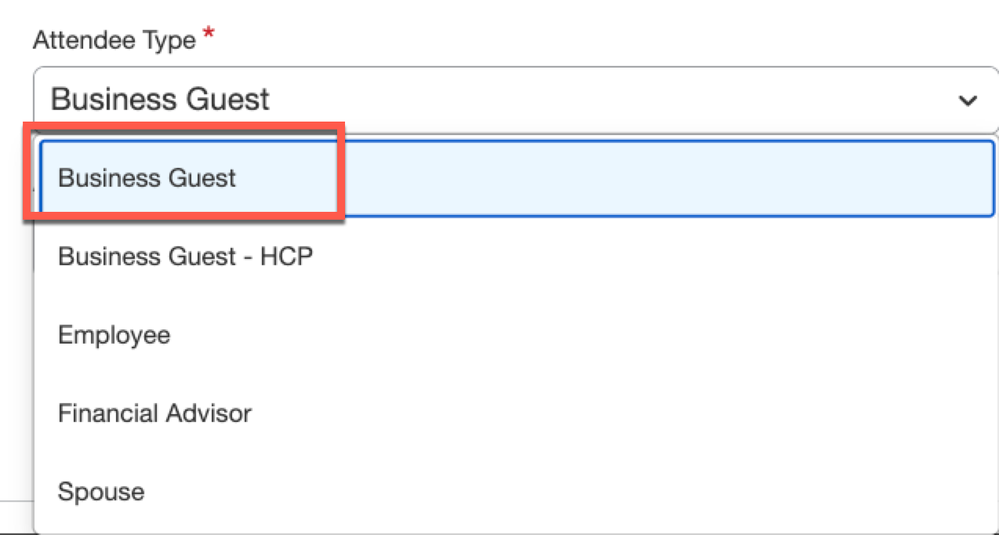Click the Attendee Type field label
Screen dimensions: 999x535
click(114, 41)
